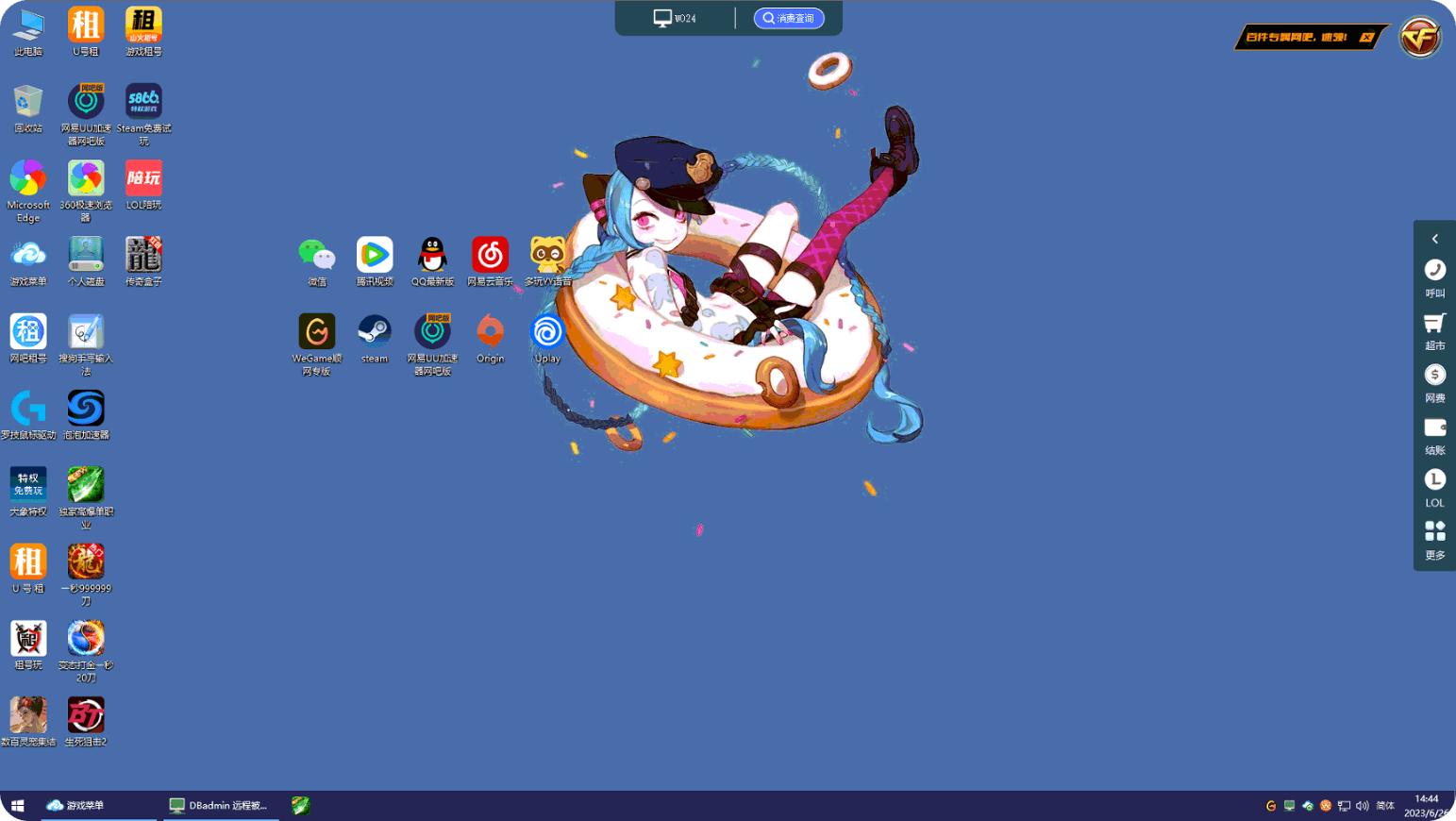
Task: Open volume speaker tray icon
Action: click(1363, 806)
